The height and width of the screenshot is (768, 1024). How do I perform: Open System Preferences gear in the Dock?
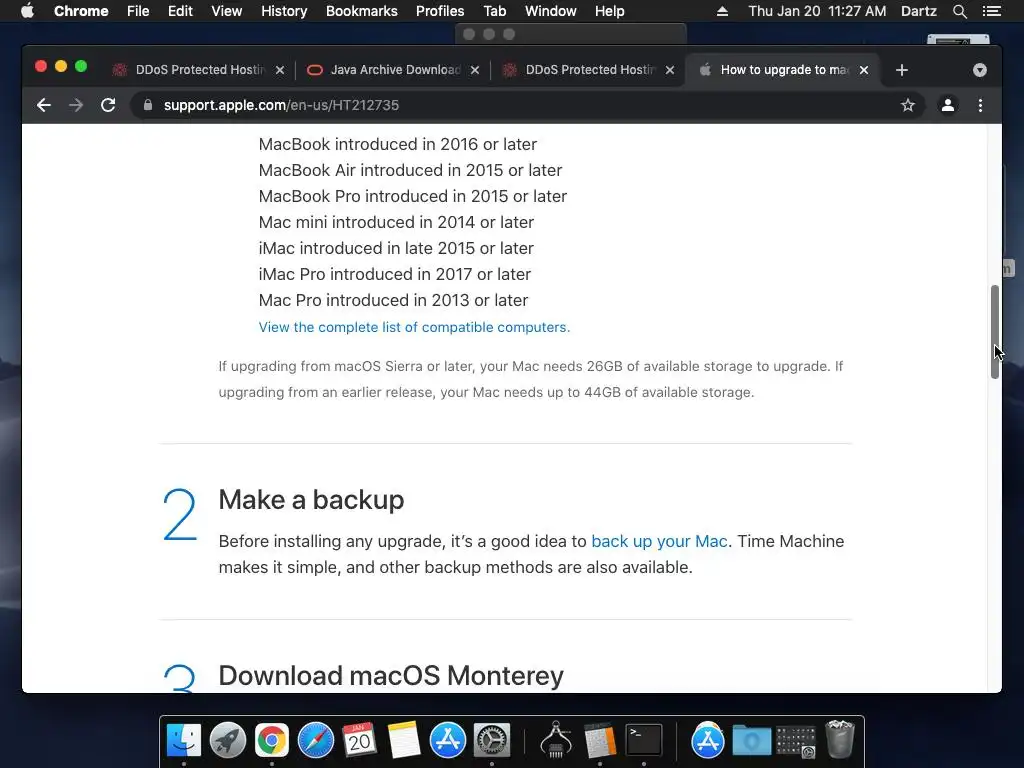492,741
